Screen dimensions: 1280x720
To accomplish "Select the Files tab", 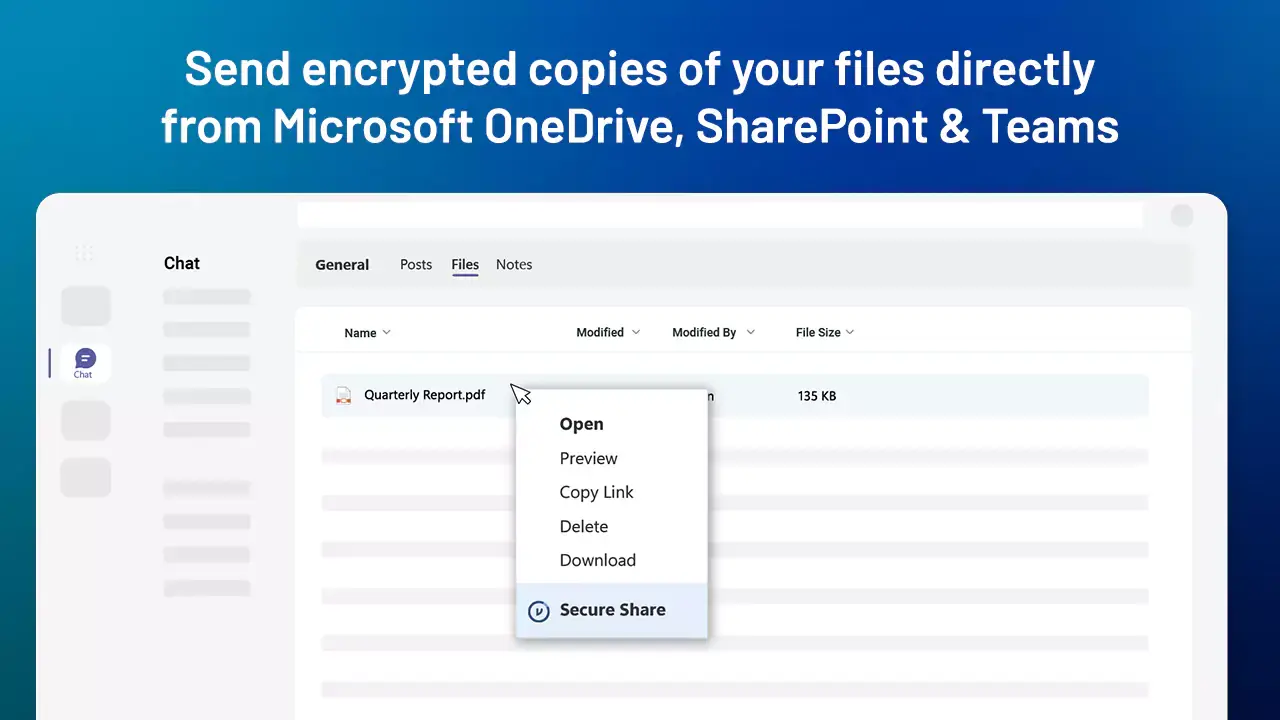I will pyautogui.click(x=465, y=265).
